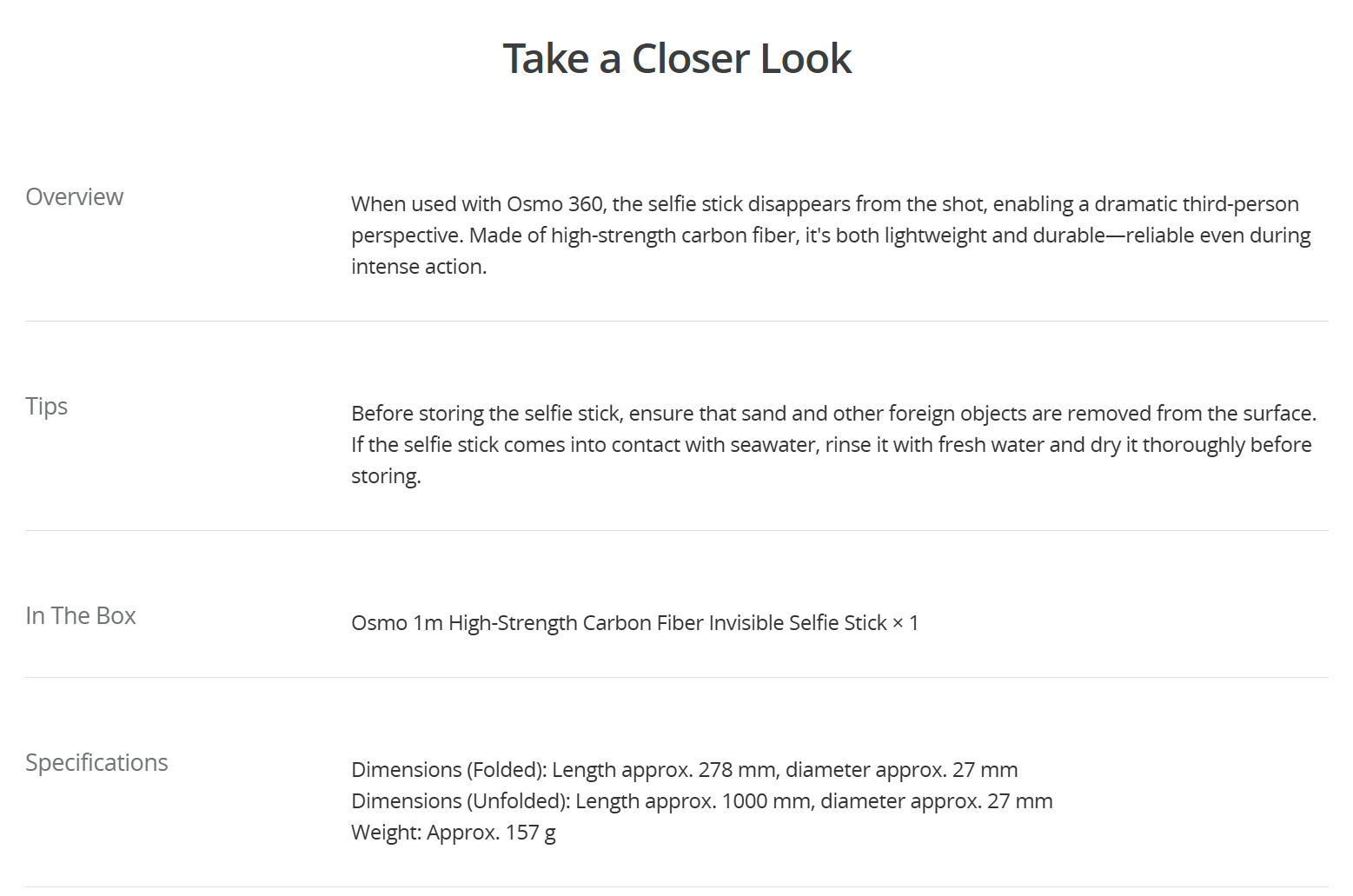Click the tip about removing sand
Viewport: 1353px width, 896px height.
[x=834, y=414]
